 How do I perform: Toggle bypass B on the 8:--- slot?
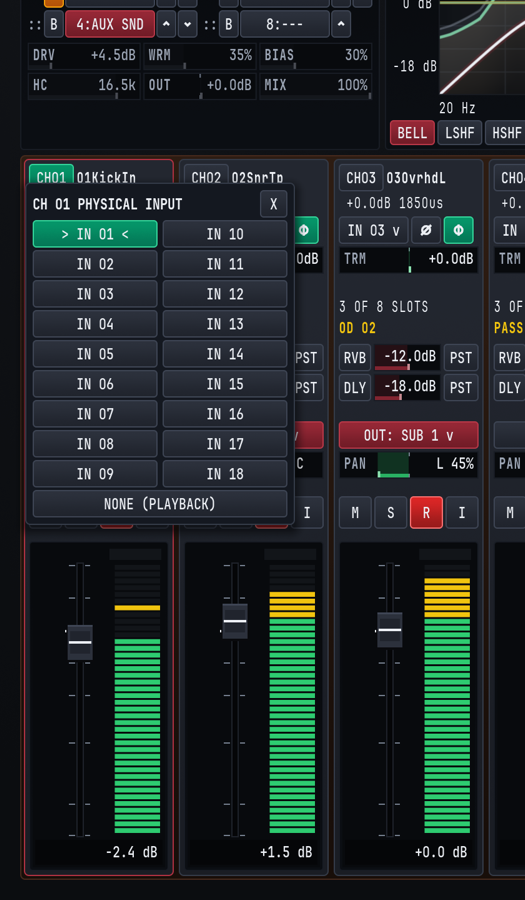tap(228, 24)
